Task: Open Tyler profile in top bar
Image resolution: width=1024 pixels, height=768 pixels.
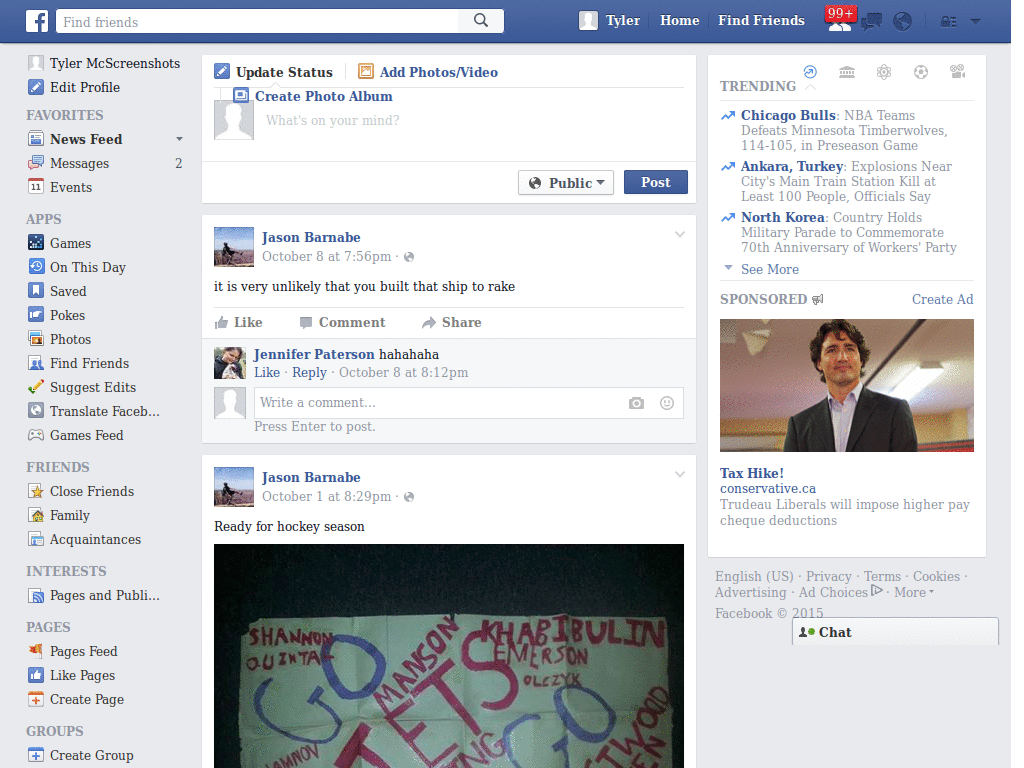Action: coord(609,20)
